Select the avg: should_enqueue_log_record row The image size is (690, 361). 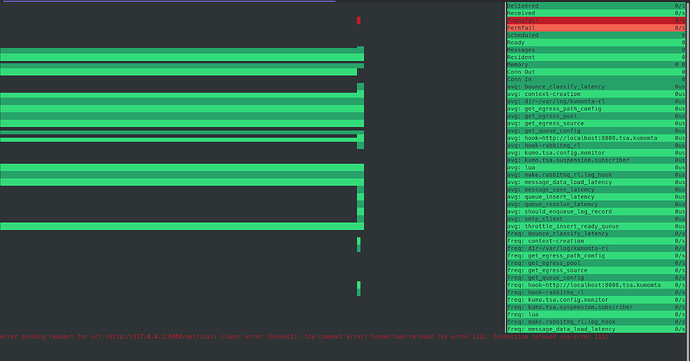[x=596, y=211]
